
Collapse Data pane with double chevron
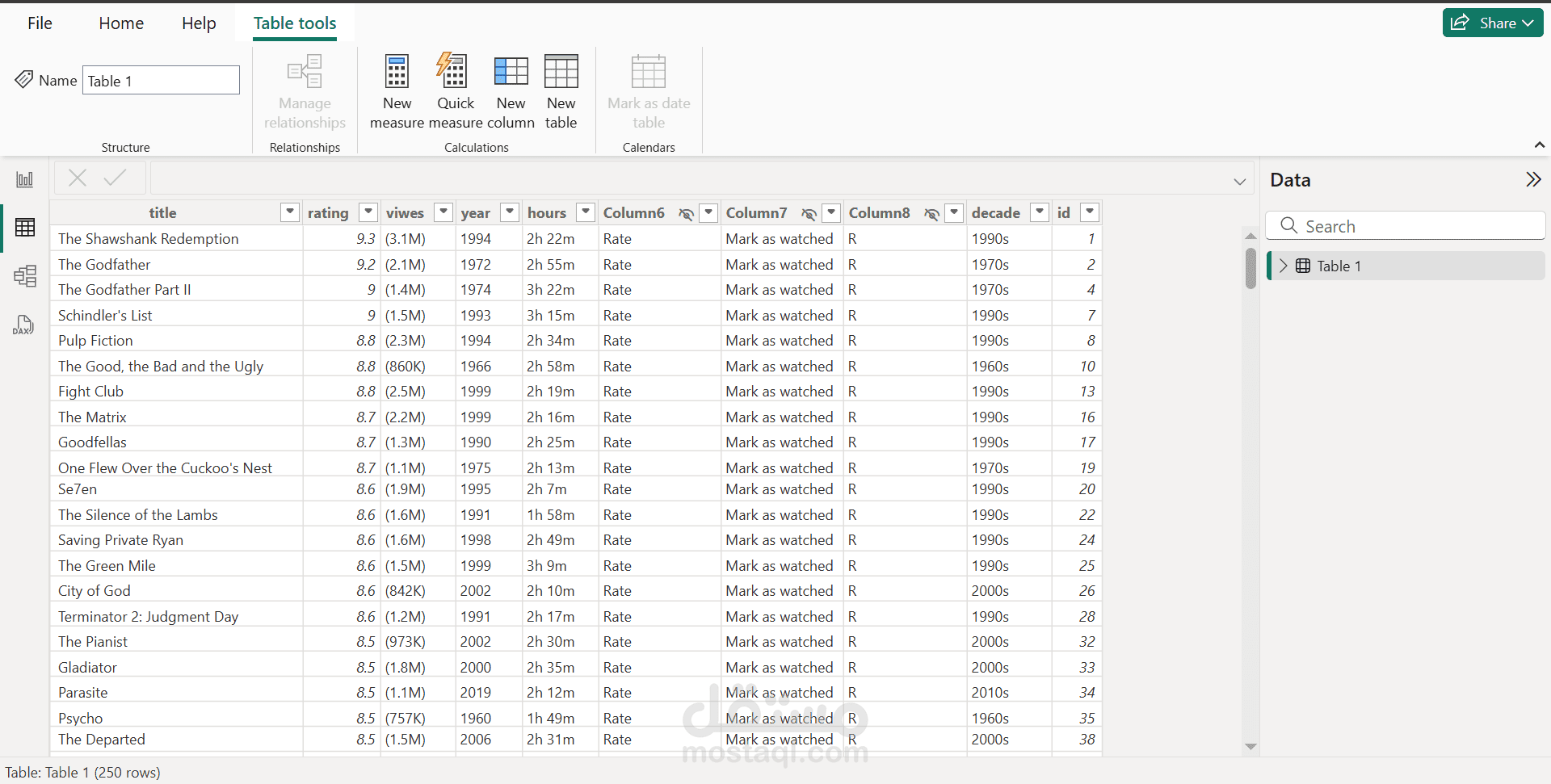[x=1533, y=179]
